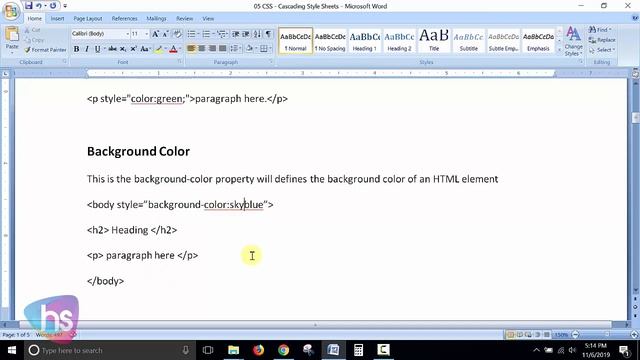The image size is (640, 360).
Task: Open the Calibri (Body) font name dropdown
Action: [x=127, y=34]
